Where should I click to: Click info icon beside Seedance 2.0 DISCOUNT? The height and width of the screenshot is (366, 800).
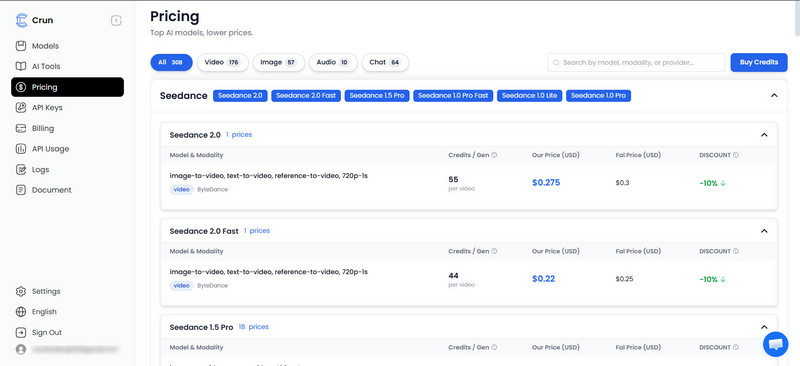pos(735,155)
